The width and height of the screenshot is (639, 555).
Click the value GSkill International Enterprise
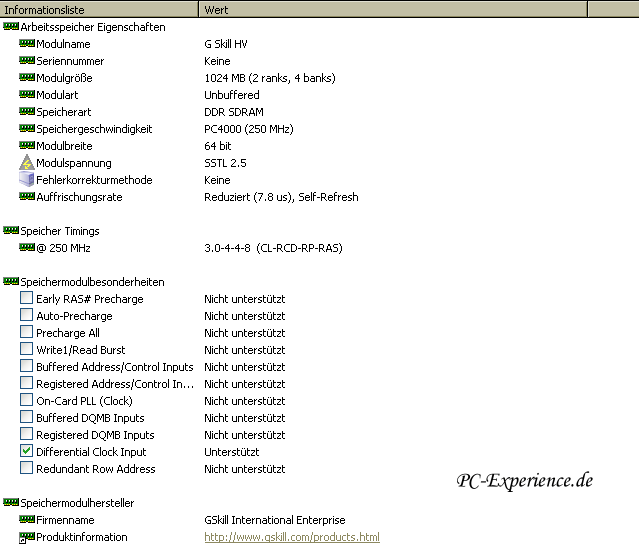[x=275, y=520]
